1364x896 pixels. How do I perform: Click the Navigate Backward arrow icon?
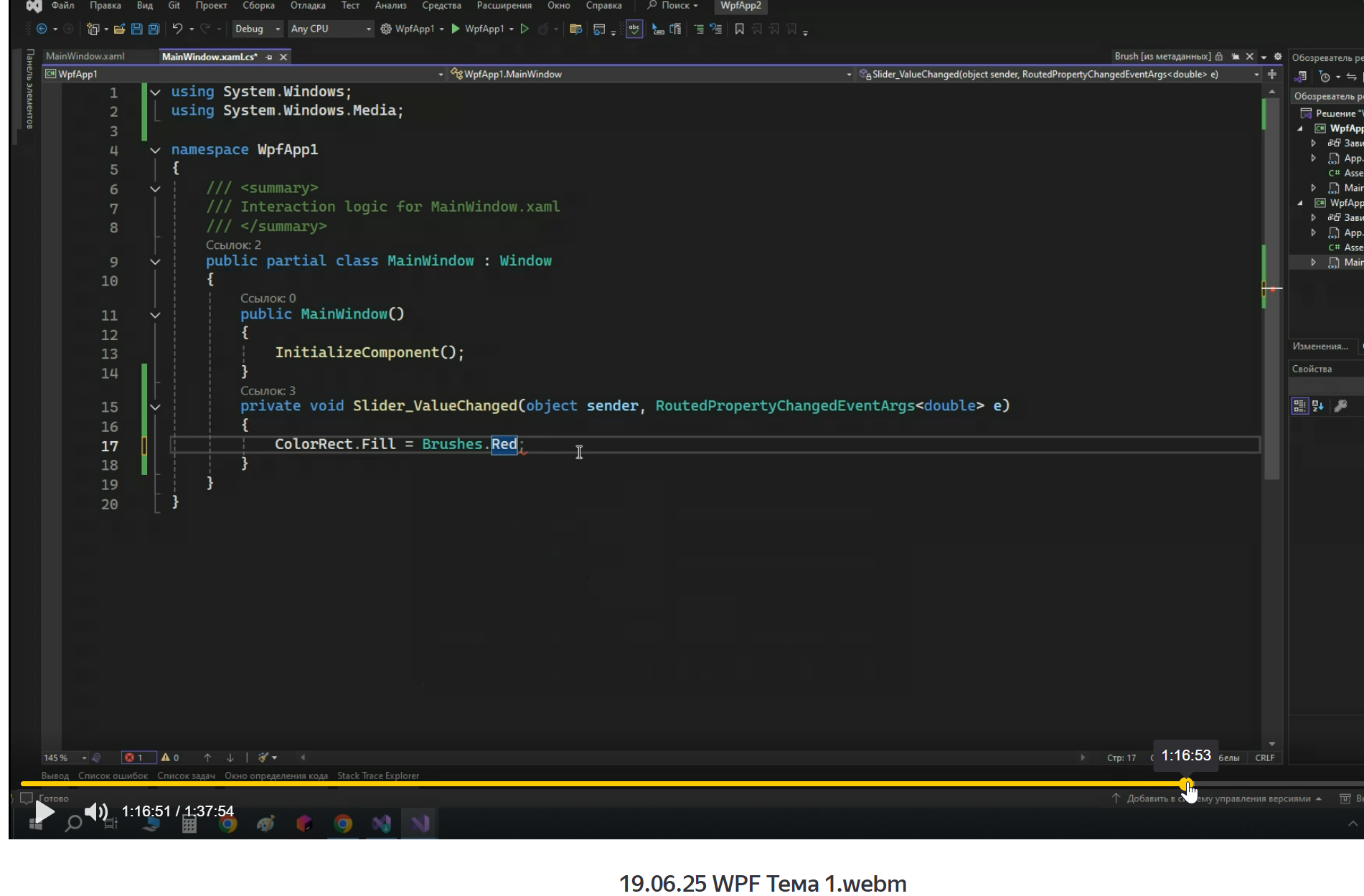42,29
